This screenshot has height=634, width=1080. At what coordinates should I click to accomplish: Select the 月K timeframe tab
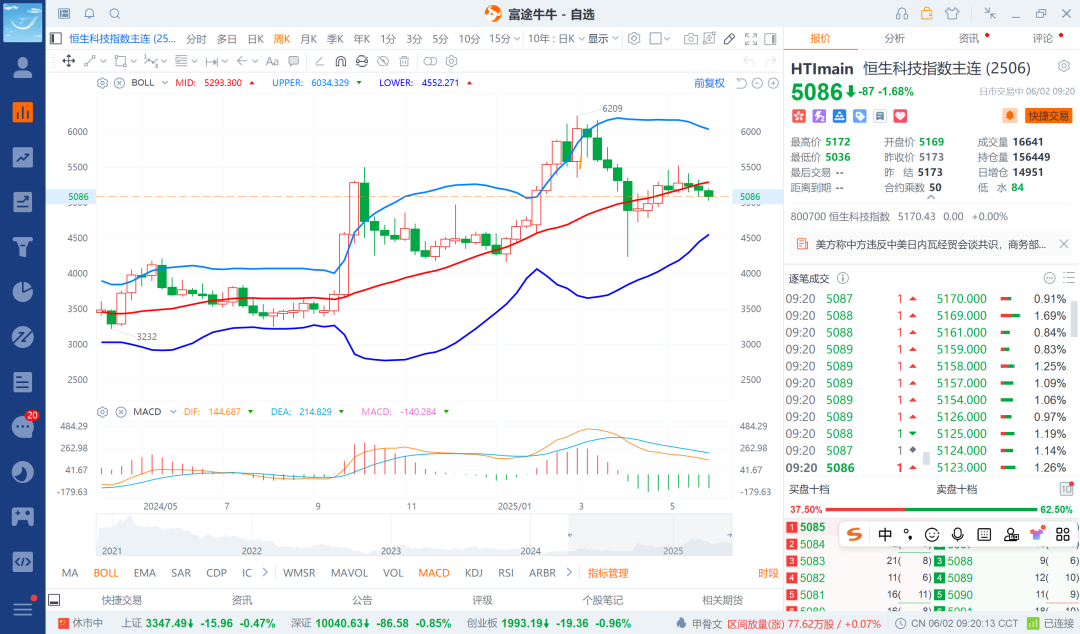309,39
